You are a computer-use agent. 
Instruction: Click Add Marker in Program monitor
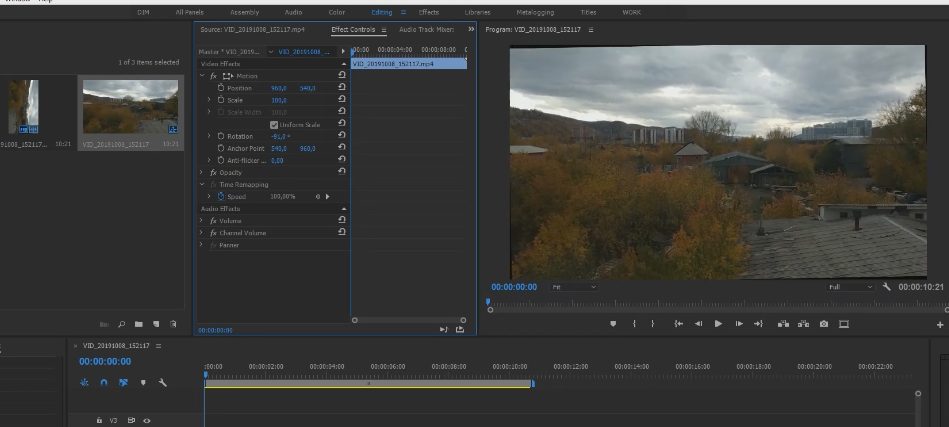[x=612, y=324]
